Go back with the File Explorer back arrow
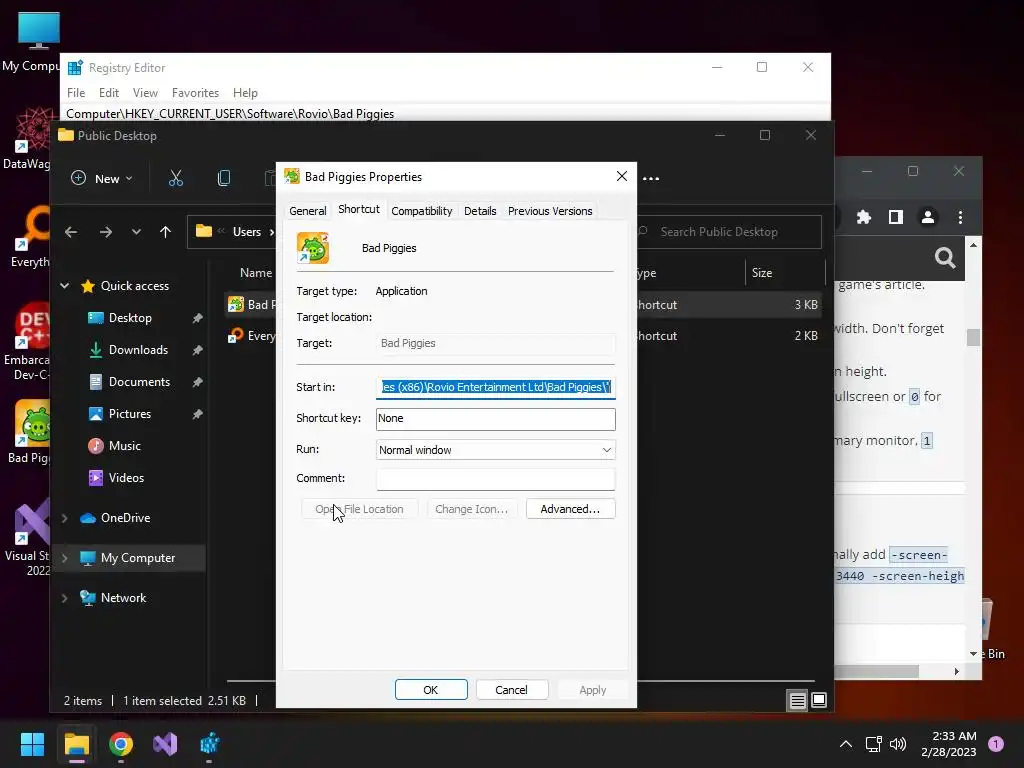 71,232
